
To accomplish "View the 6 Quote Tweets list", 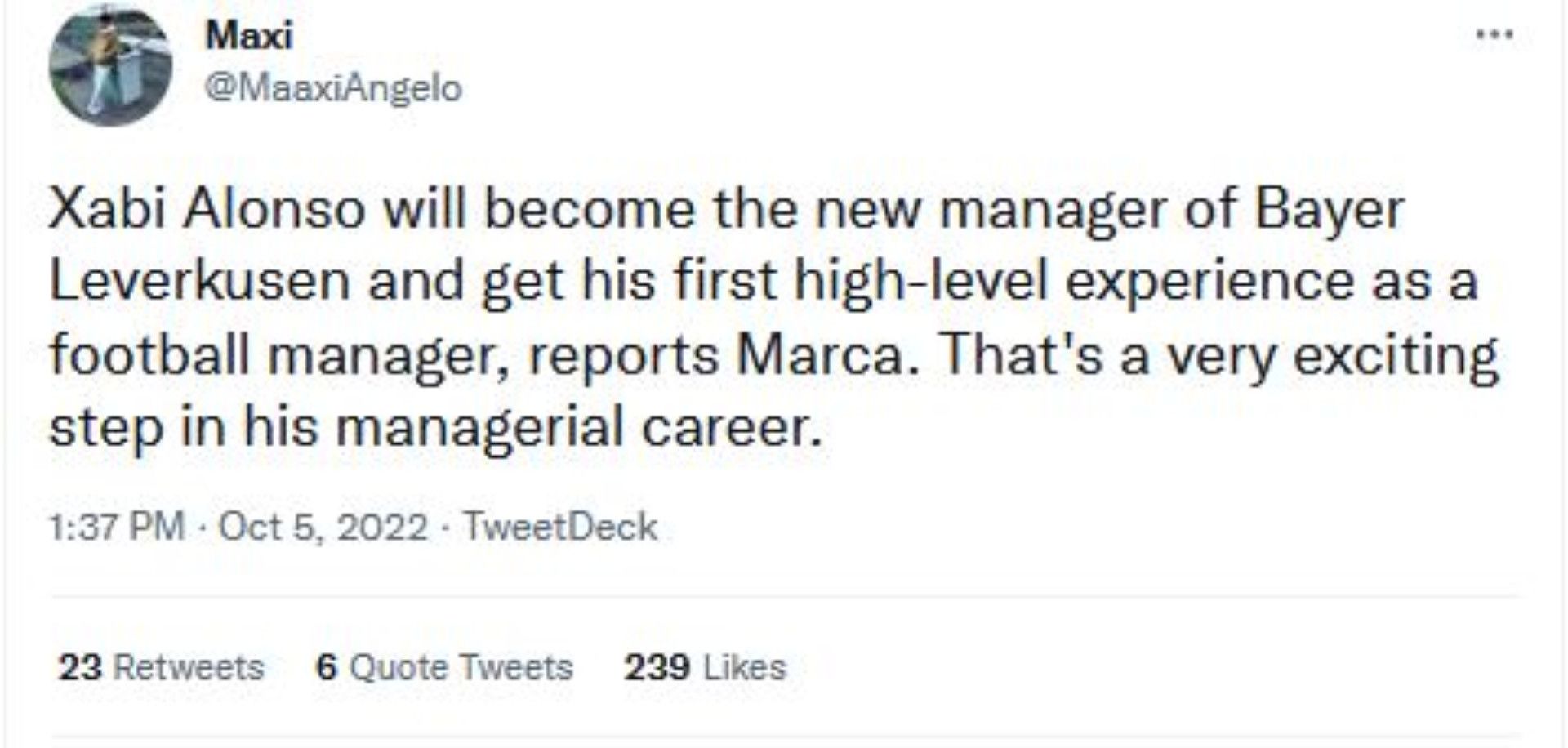I will (x=444, y=668).
